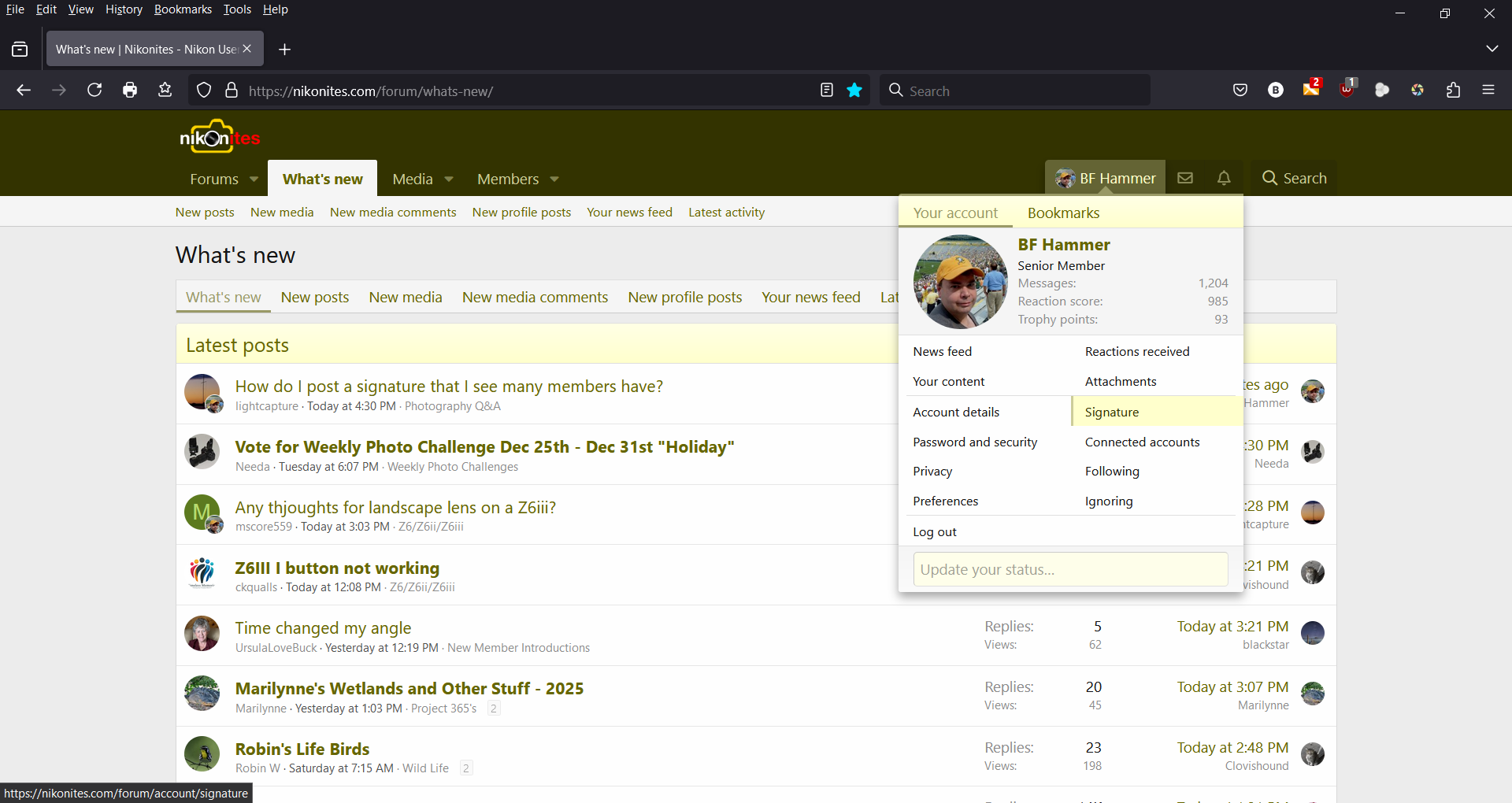Screen dimensions: 1512x803
Task: Toggle the bookmark star for this page
Action: 854,91
